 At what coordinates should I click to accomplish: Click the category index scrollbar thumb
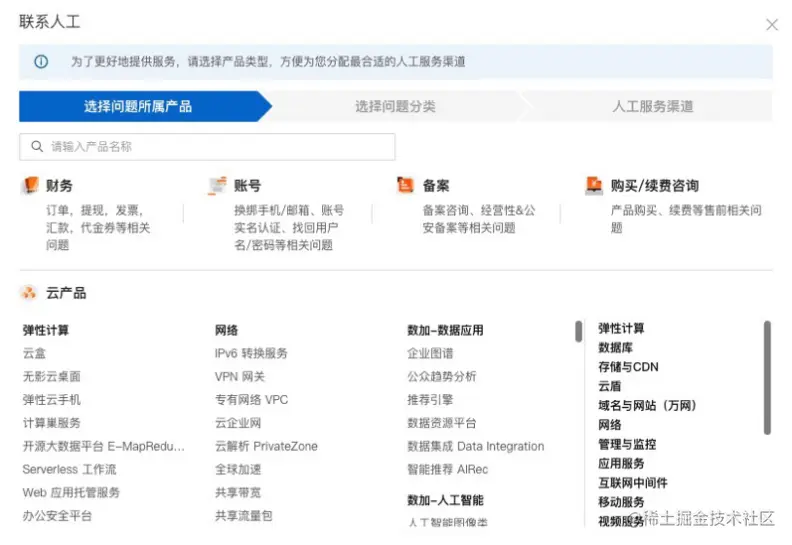tap(767, 377)
